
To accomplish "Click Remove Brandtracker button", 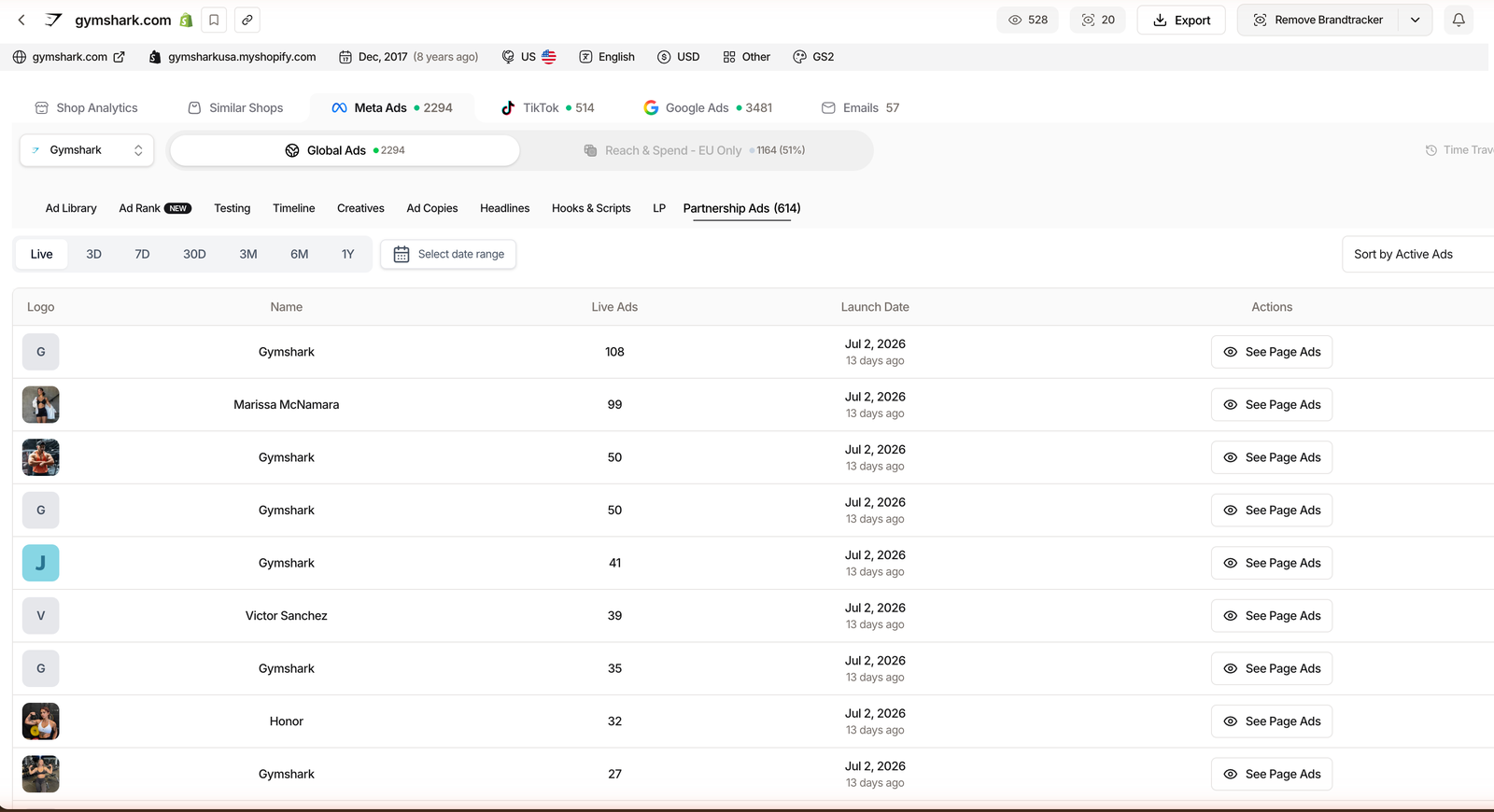I will pos(1318,20).
